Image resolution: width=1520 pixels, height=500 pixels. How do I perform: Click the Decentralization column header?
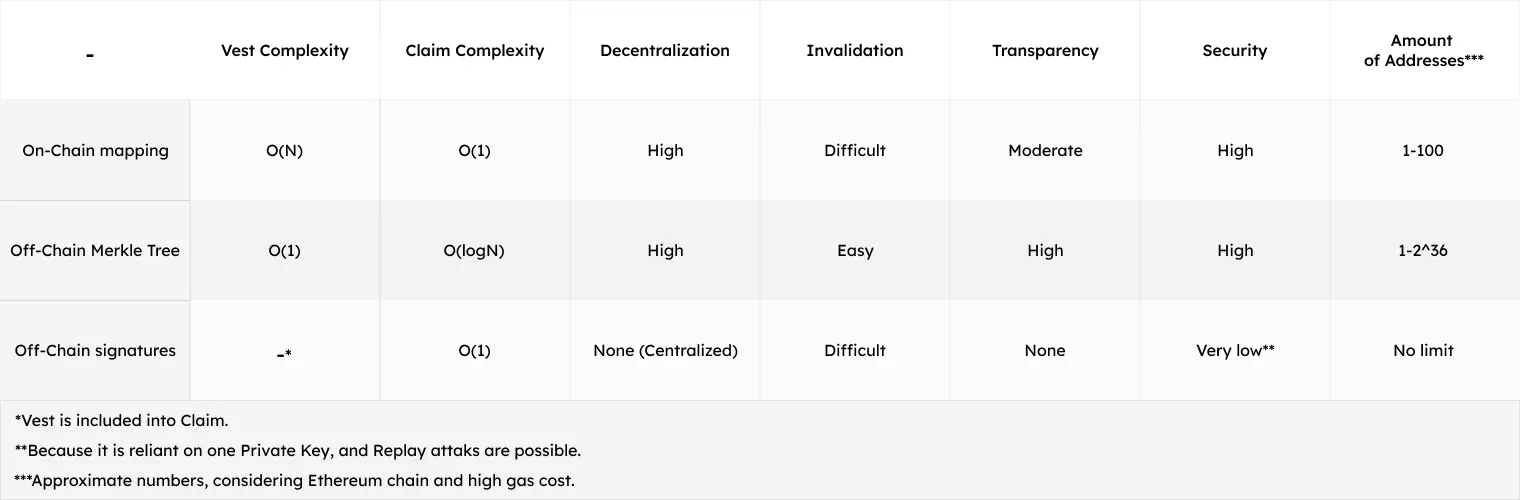(x=665, y=51)
